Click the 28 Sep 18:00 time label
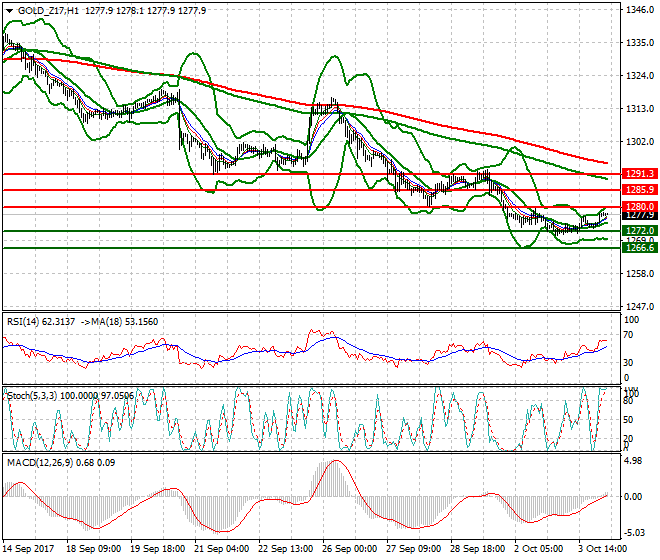Screen dimensions: 660x560 (476, 551)
